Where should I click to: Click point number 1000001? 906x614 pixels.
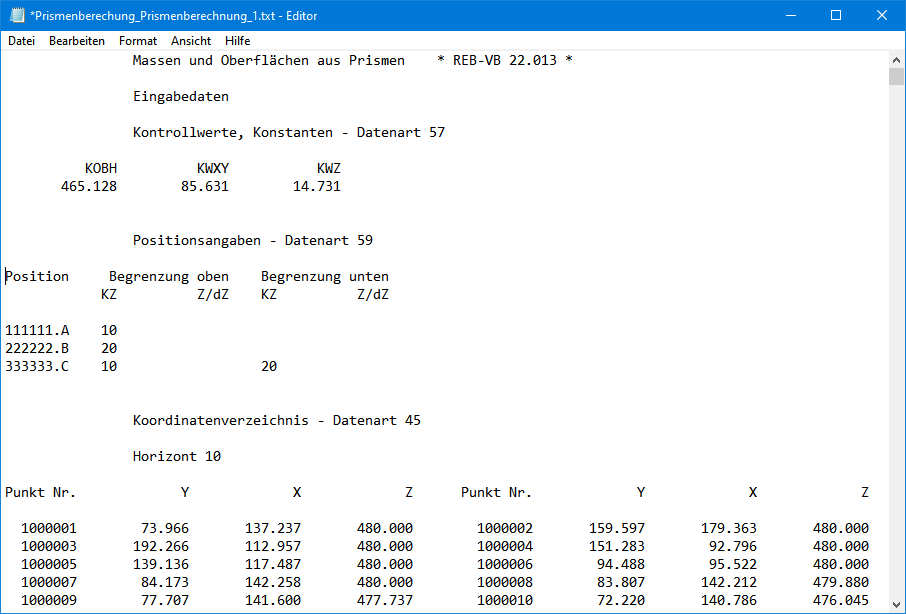tap(48, 529)
